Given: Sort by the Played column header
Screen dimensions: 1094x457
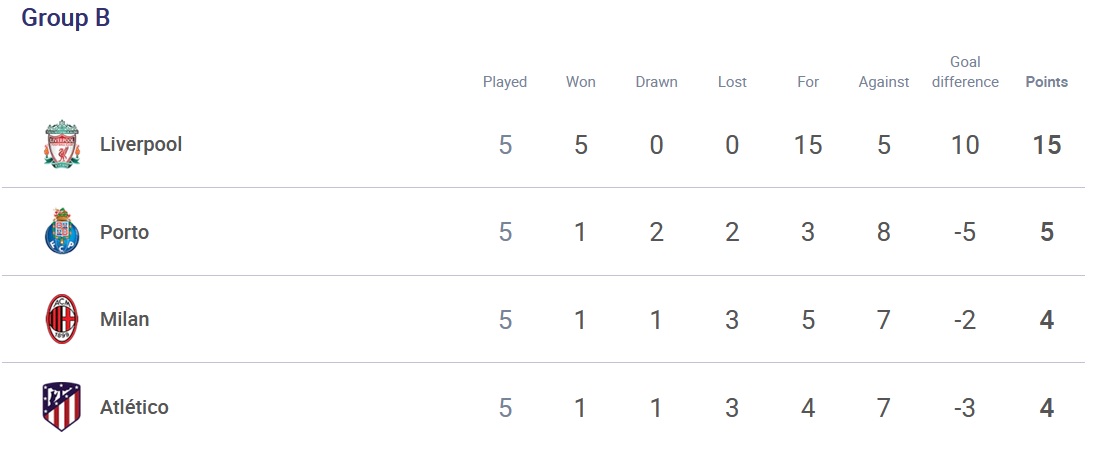Looking at the screenshot, I should pos(505,82).
